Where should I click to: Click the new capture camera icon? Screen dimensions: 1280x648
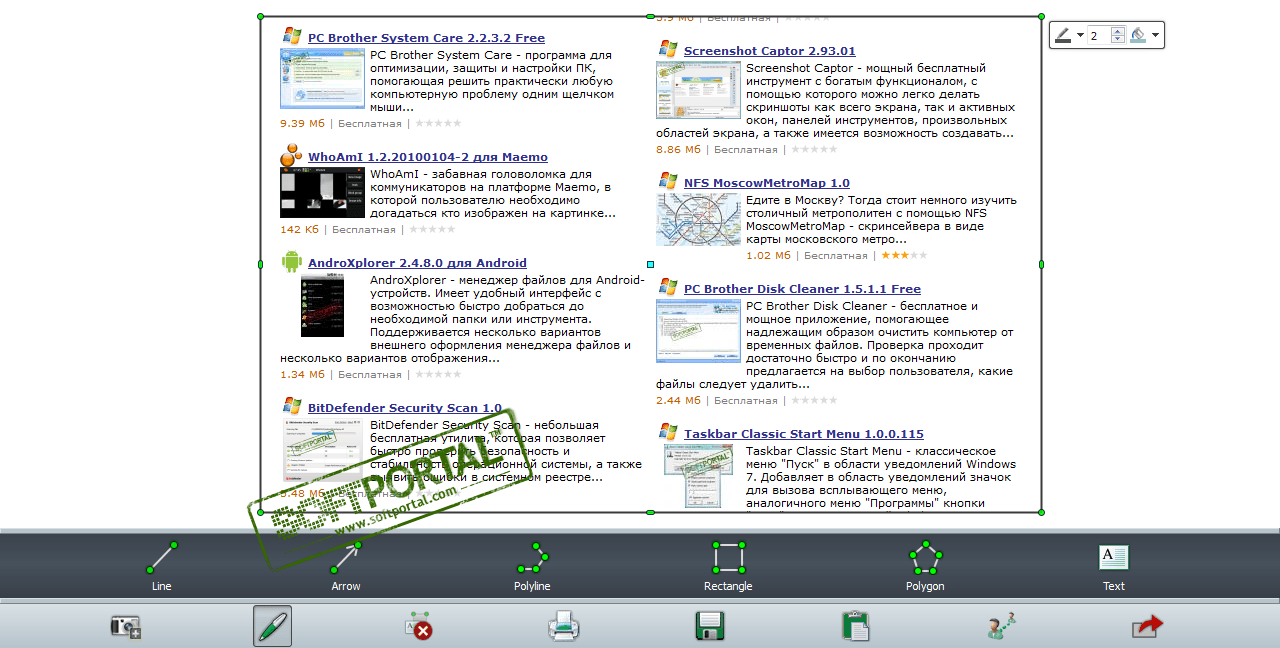[126, 627]
